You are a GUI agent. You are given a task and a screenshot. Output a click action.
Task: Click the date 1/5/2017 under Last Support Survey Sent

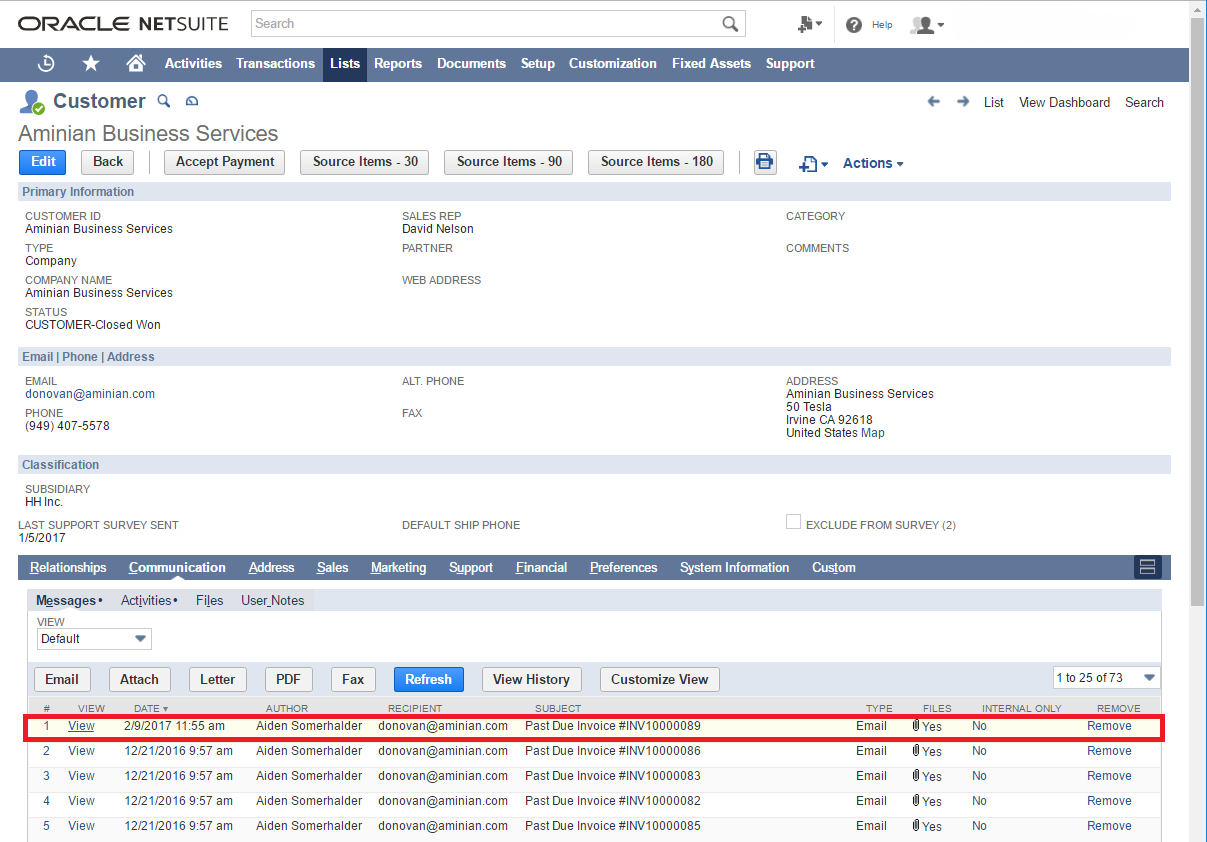(41, 538)
